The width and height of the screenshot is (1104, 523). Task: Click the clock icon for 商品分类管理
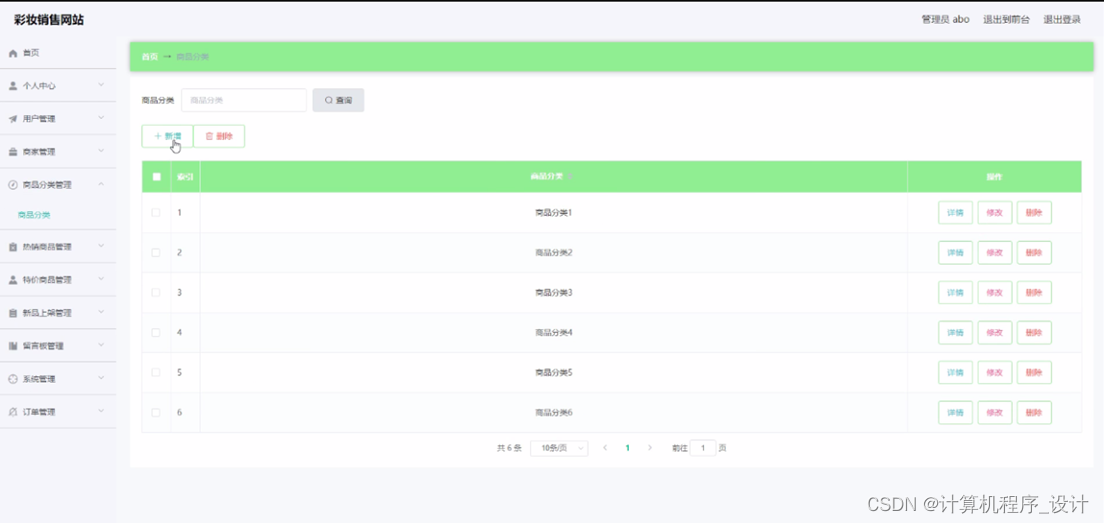(13, 185)
